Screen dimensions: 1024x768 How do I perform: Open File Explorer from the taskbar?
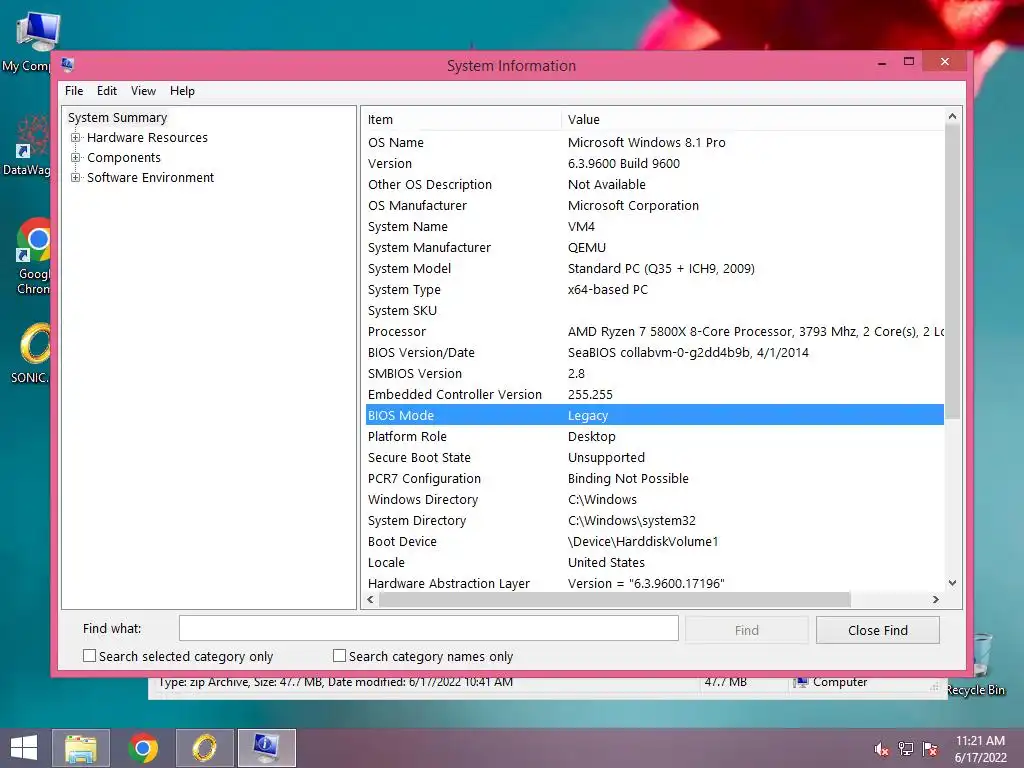click(x=81, y=748)
